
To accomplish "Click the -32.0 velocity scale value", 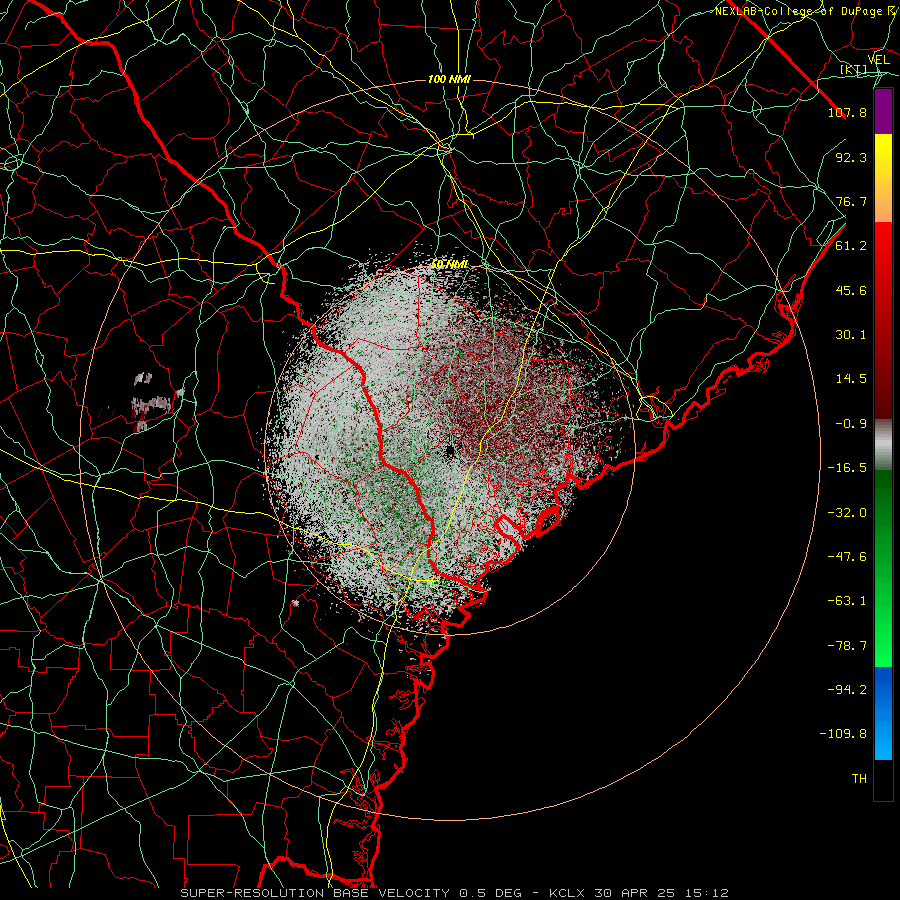I will coord(847,512).
